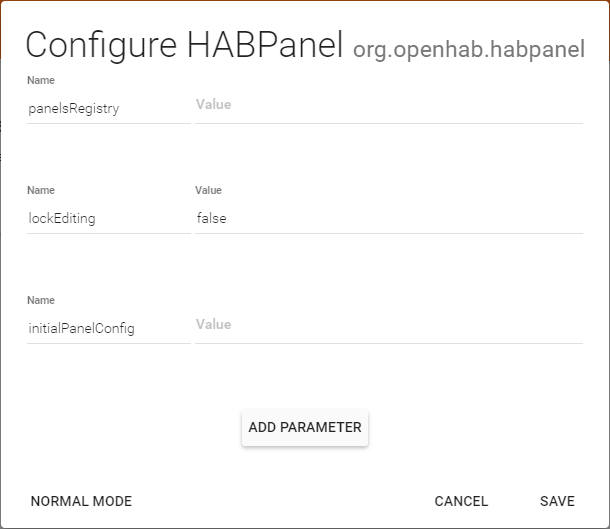610x529 pixels.
Task: Focus the empty Value field for initialPanelConfig
Action: [388, 324]
